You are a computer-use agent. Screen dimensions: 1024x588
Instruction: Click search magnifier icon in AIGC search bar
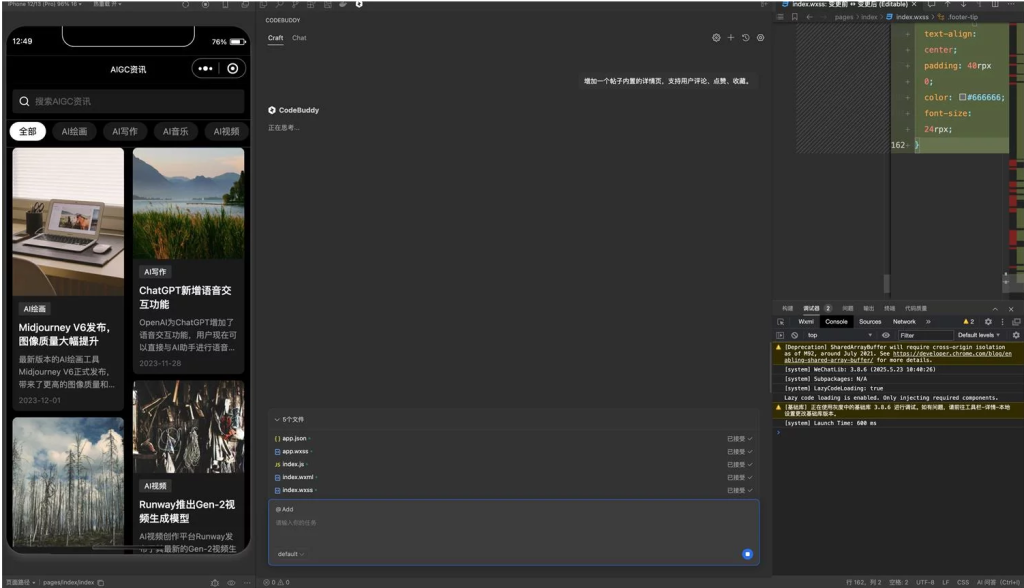coord(24,101)
